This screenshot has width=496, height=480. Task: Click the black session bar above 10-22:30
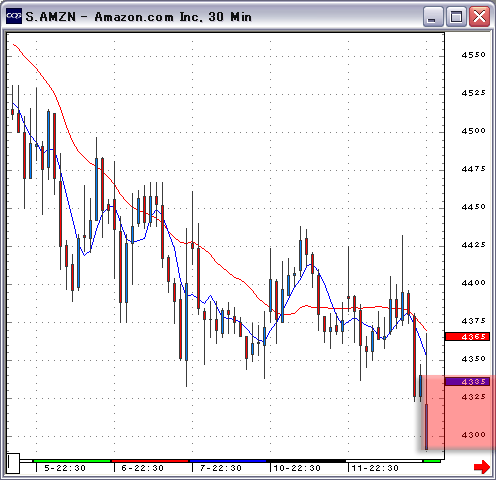(306, 461)
